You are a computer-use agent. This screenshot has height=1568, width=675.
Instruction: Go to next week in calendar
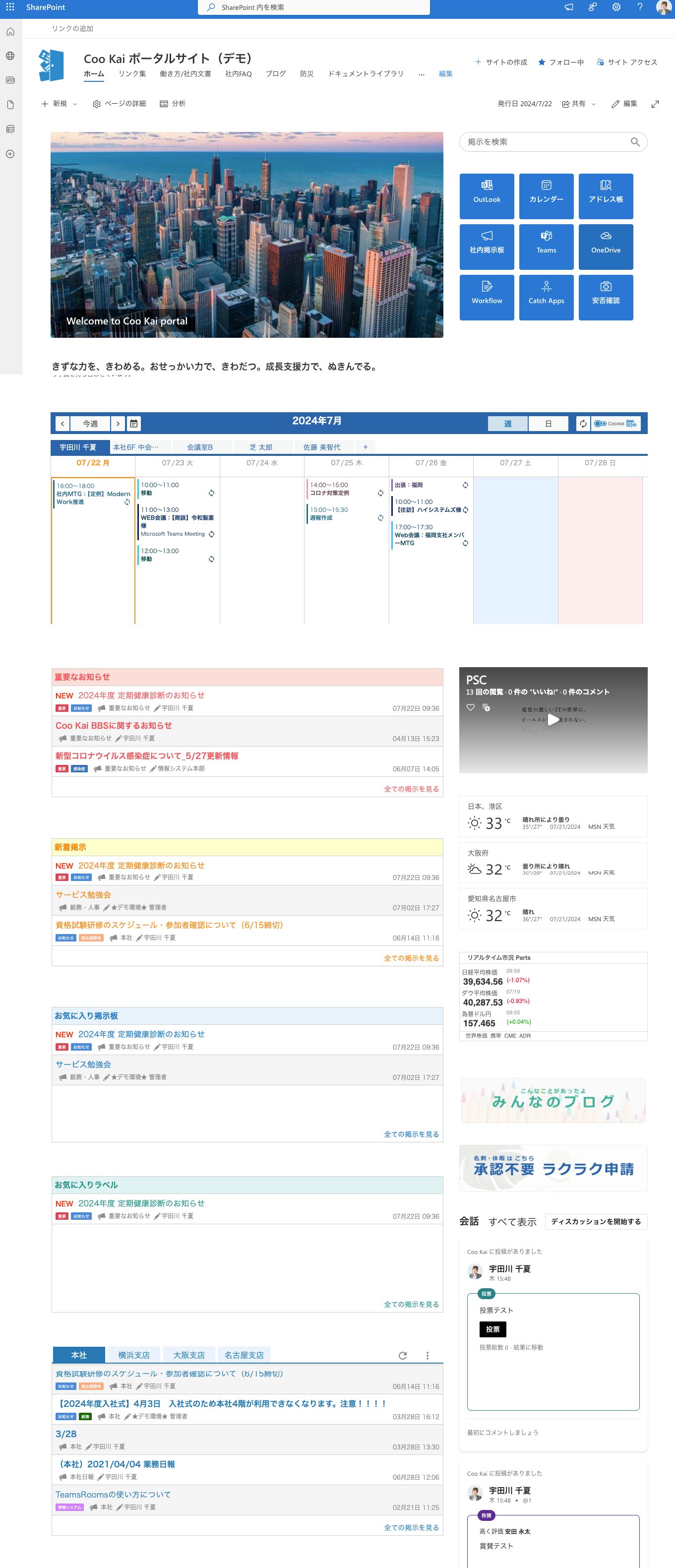tap(118, 423)
